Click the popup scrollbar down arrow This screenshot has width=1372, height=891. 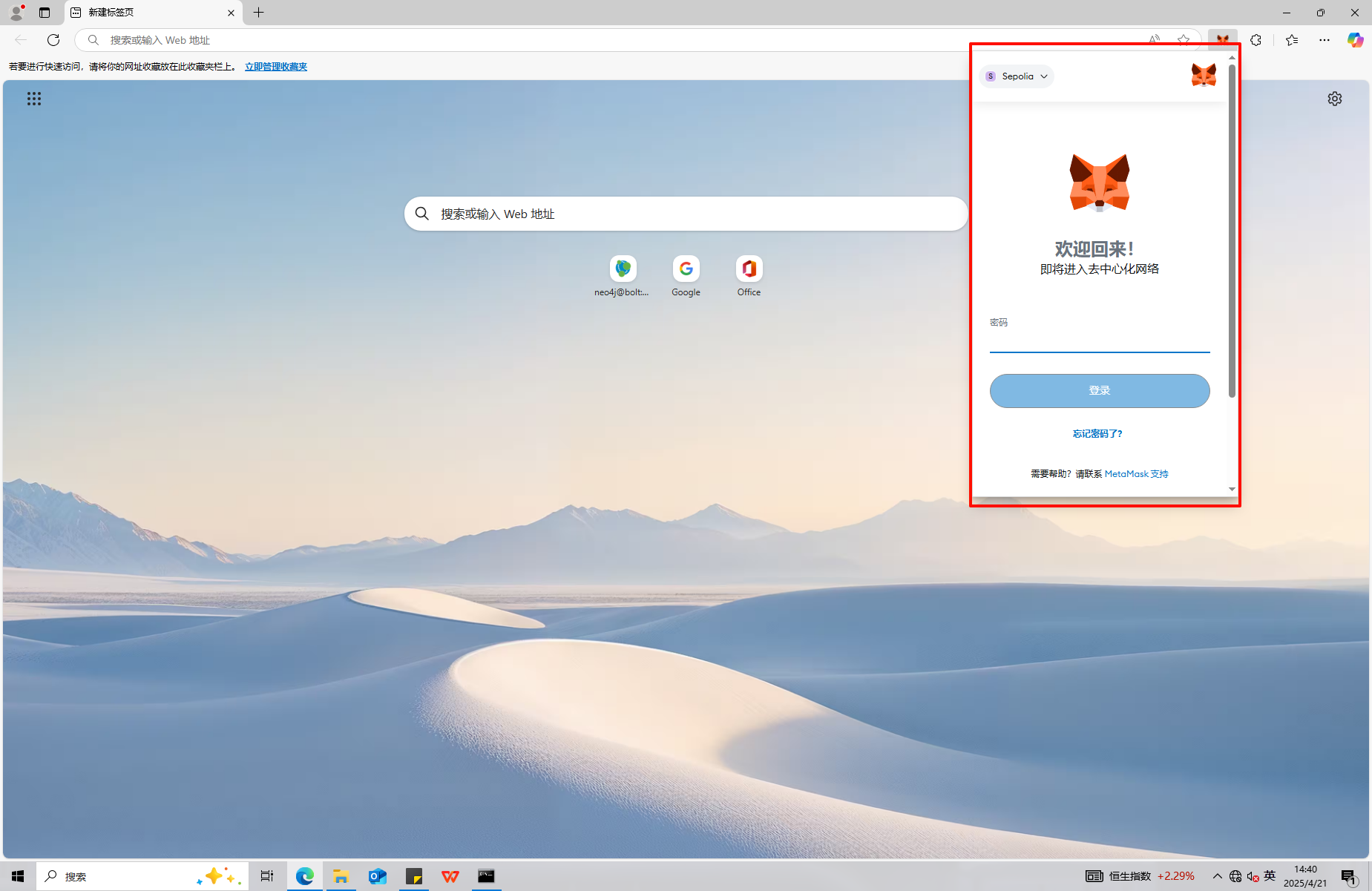[x=1232, y=490]
